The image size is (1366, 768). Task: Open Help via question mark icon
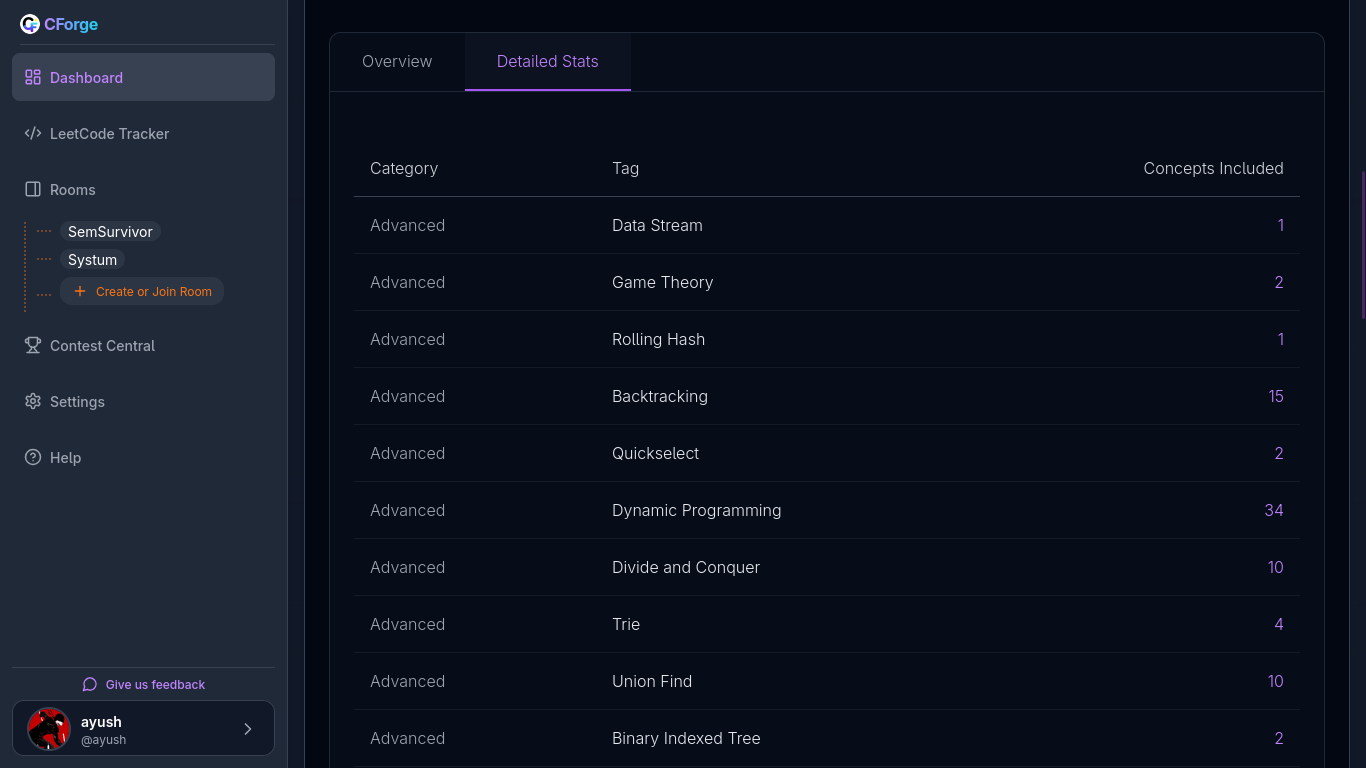(x=31, y=457)
